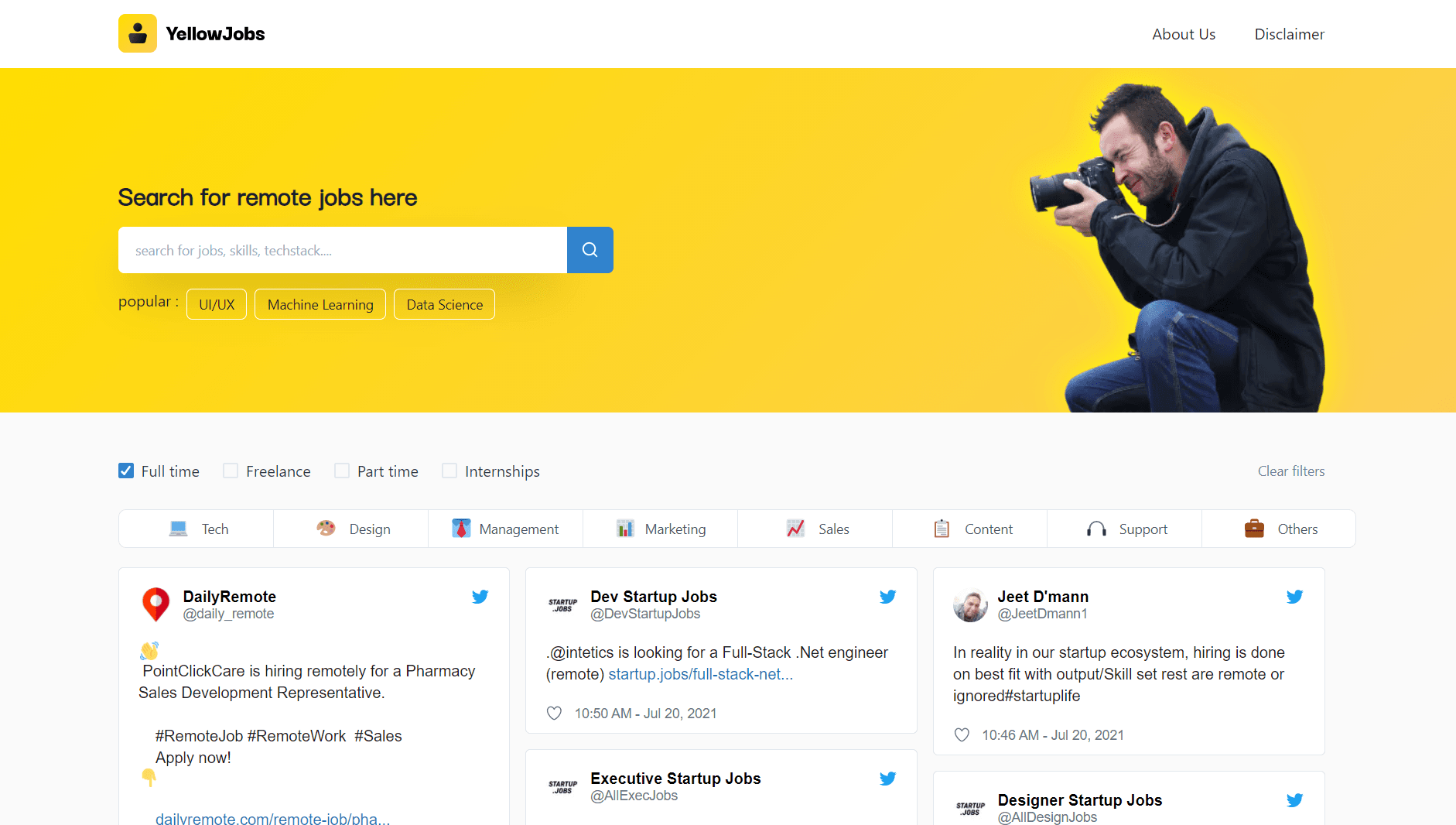1456x825 pixels.
Task: Click the Executive Startup Jobs account name
Action: (x=675, y=779)
